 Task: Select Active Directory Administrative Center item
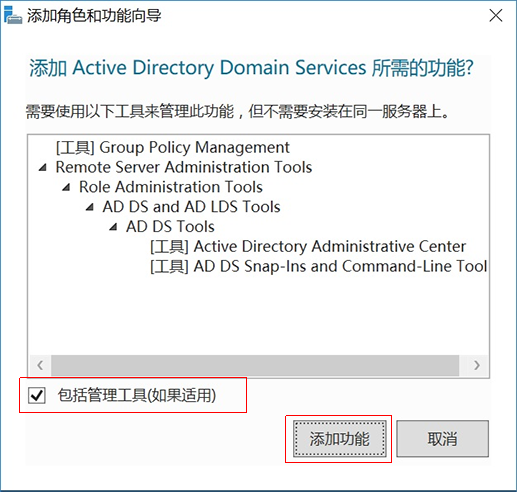(308, 247)
